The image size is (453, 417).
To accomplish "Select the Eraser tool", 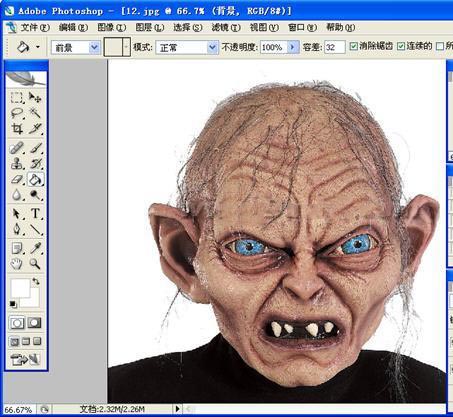I will click(17, 180).
